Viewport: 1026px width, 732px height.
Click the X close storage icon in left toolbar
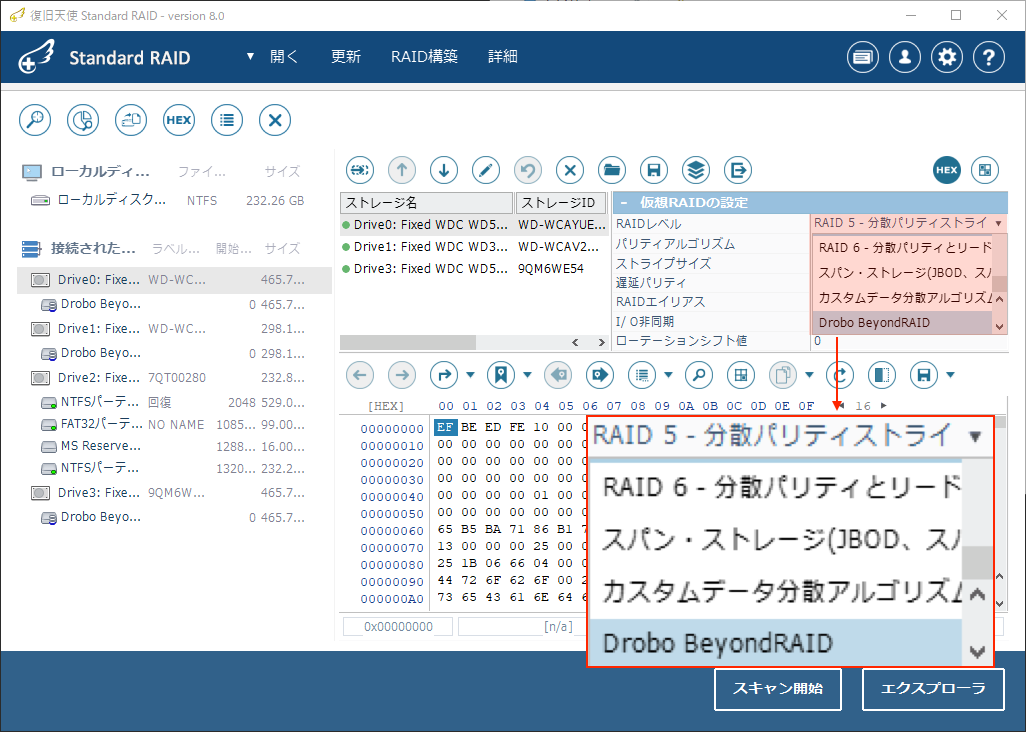coord(275,120)
